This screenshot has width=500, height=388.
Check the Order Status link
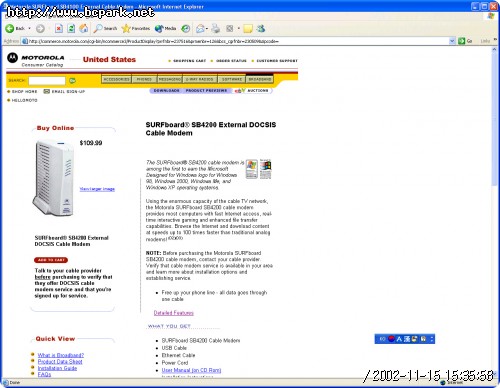[231, 61]
